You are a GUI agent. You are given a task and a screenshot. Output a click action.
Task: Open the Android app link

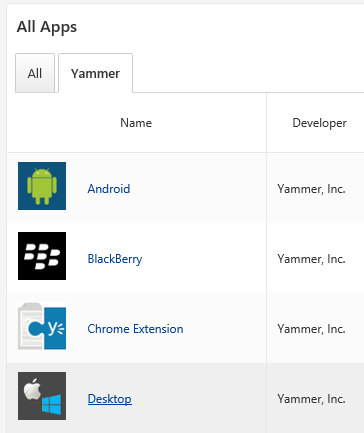[109, 189]
